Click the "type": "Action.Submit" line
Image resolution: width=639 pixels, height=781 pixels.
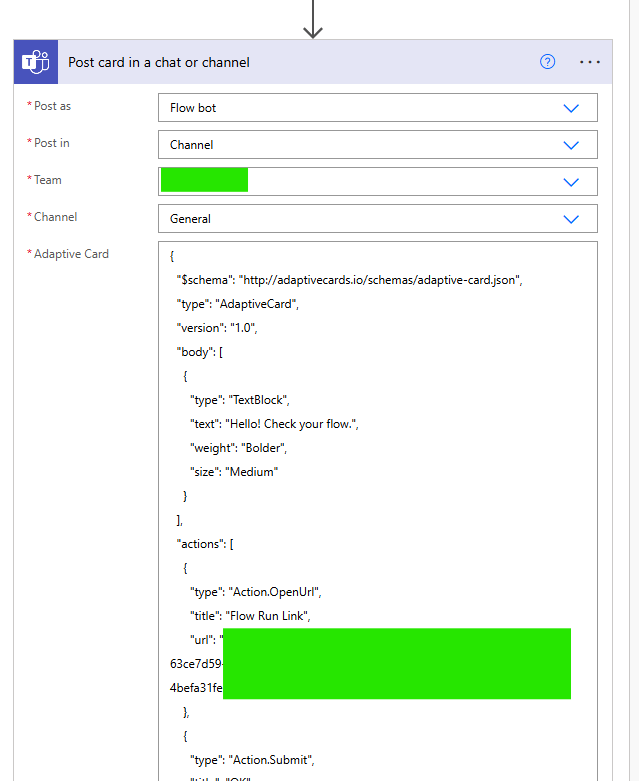coord(252,760)
